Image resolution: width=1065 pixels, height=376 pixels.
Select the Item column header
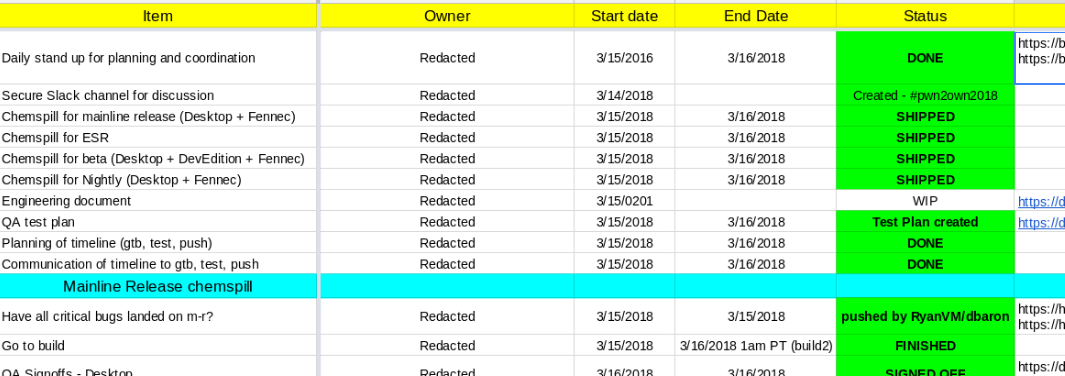click(x=158, y=16)
